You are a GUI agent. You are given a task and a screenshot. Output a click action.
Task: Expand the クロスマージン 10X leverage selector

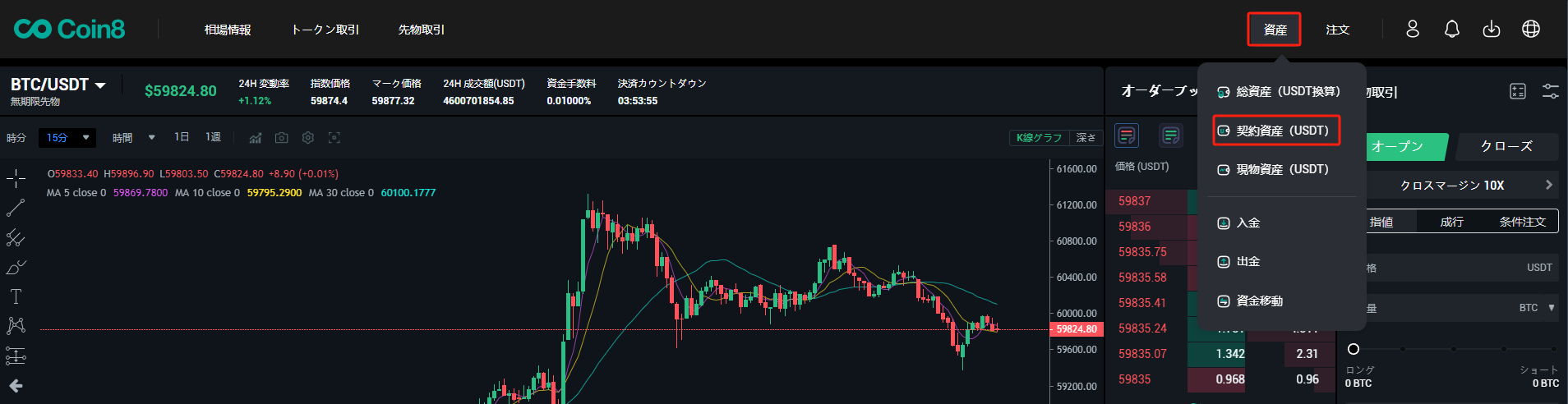1462,185
